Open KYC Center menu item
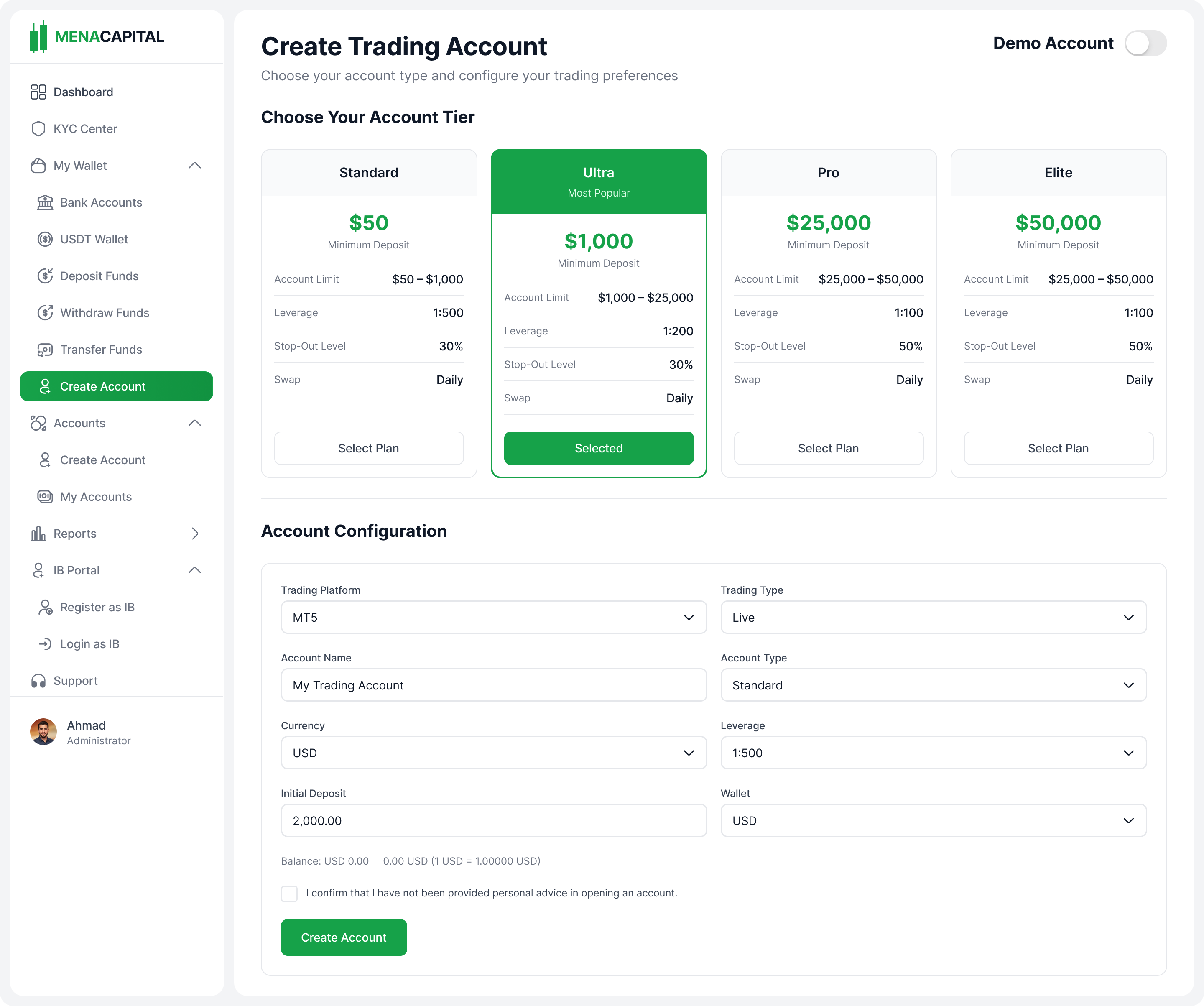This screenshot has height=1006, width=1204. pyautogui.click(x=116, y=129)
